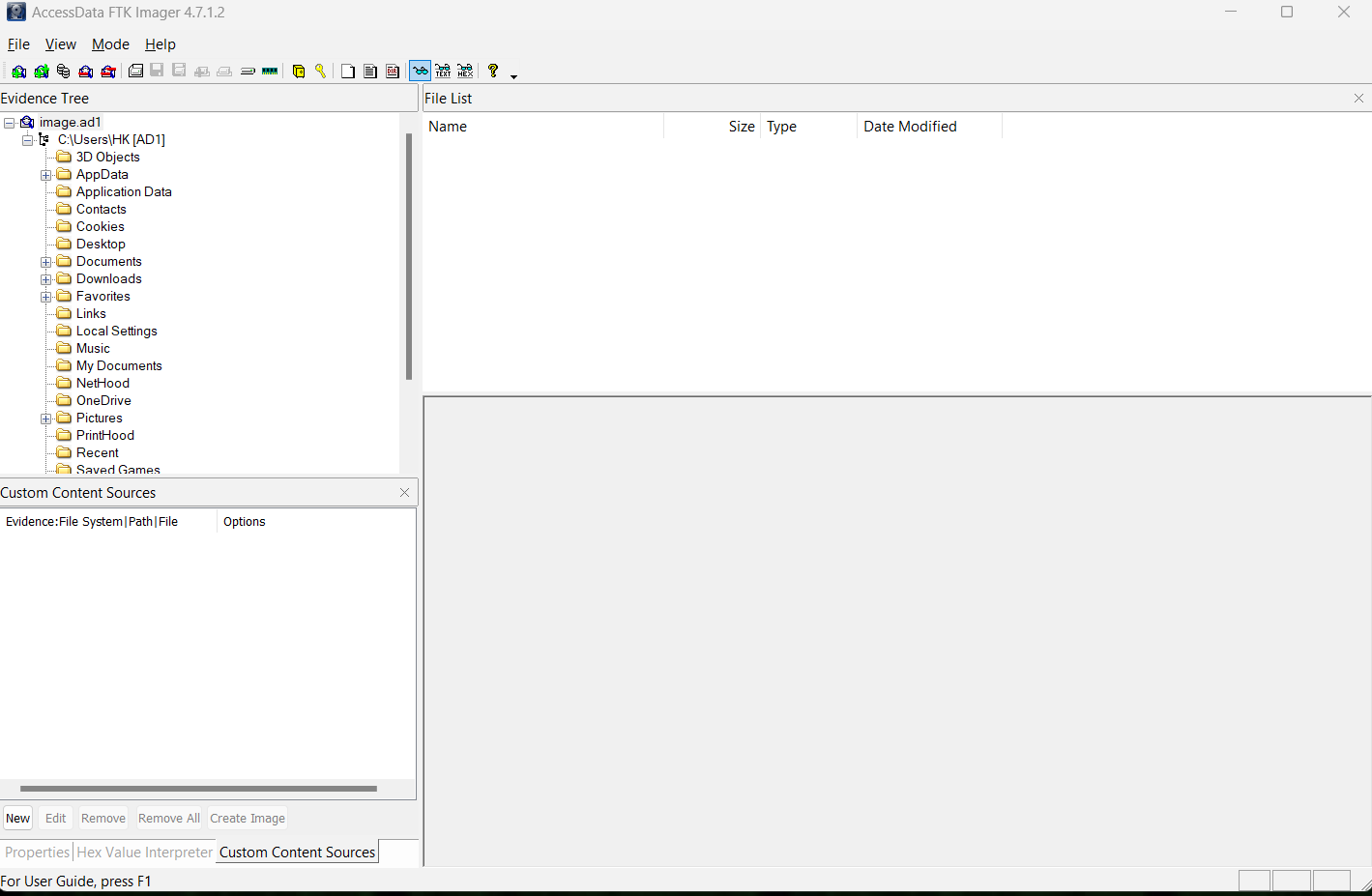Click the Options column header
The image size is (1372, 896).
(x=316, y=522)
